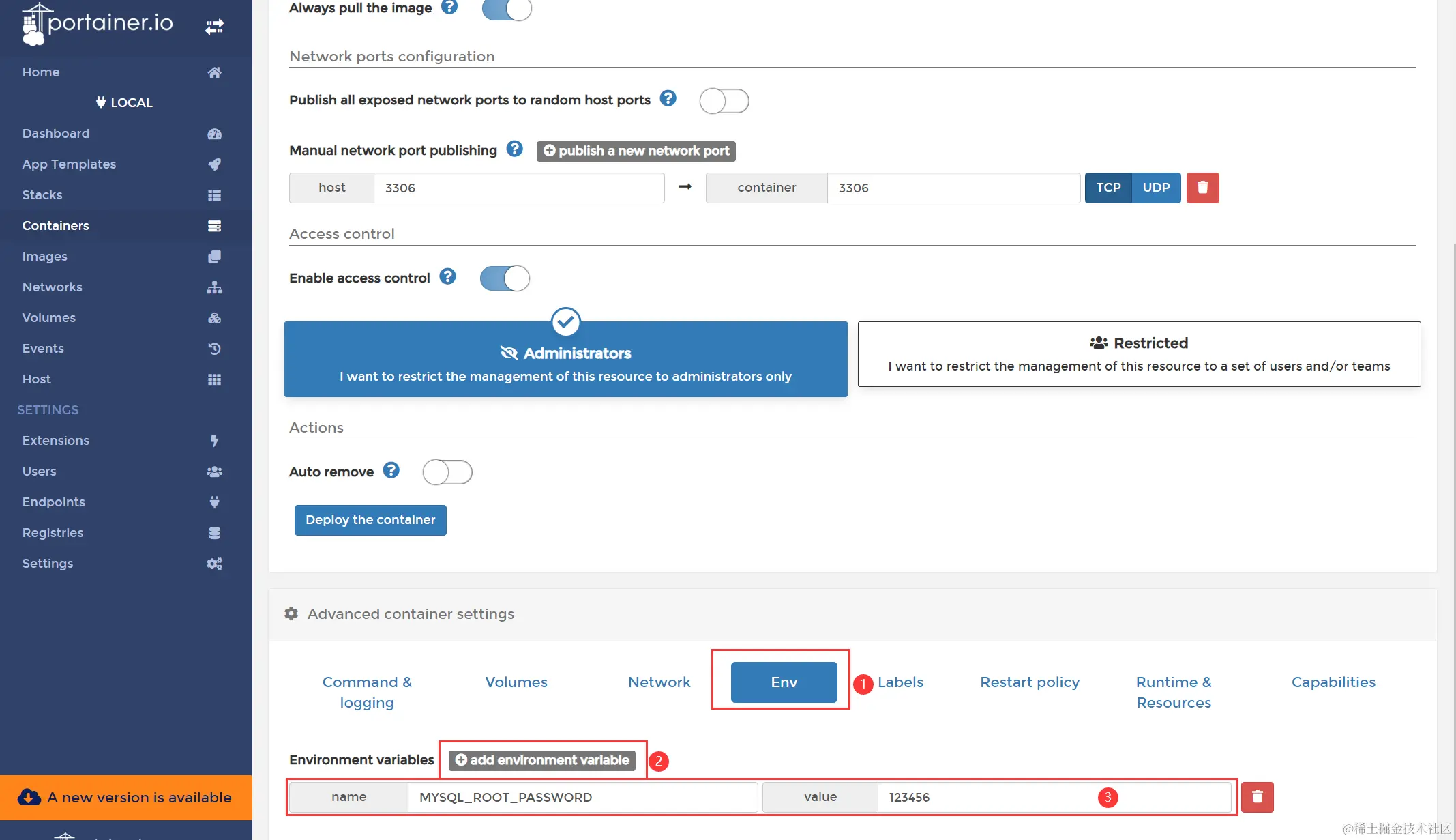Open the Volumes advanced settings tab
The image size is (1456, 840).
click(516, 682)
